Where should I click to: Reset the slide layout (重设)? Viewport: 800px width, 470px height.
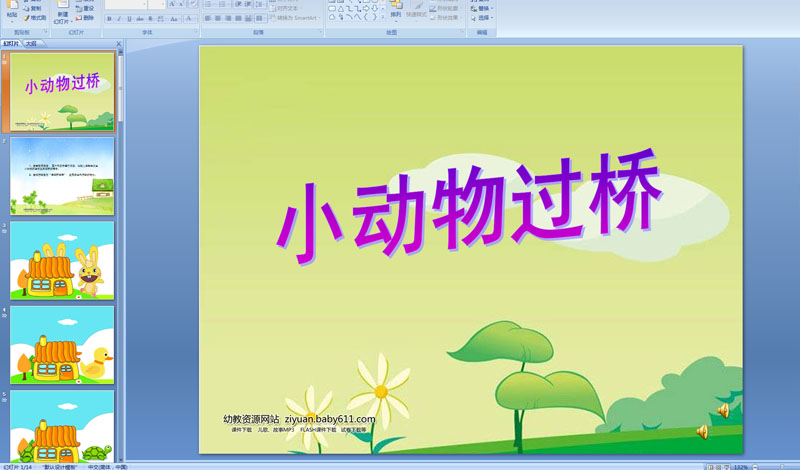pyautogui.click(x=85, y=8)
